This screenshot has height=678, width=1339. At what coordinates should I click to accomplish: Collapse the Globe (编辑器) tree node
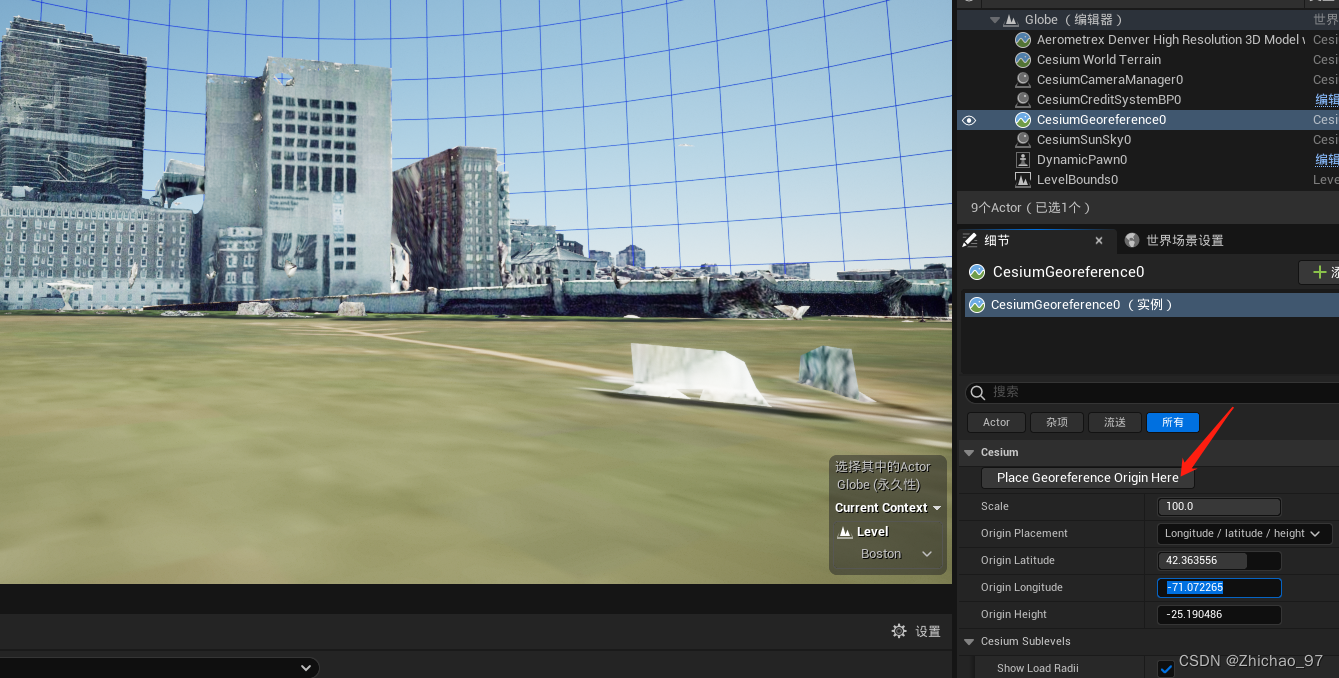pyautogui.click(x=994, y=20)
